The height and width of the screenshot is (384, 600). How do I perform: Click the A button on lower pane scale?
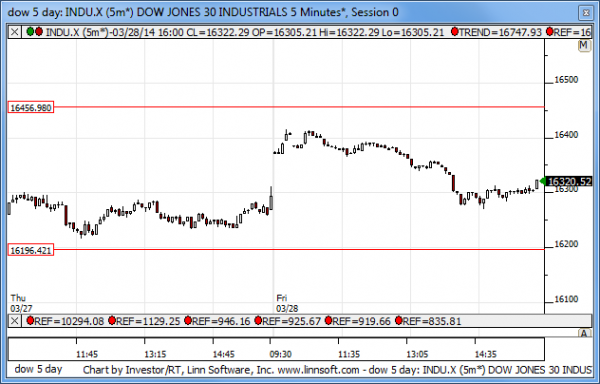point(584,334)
